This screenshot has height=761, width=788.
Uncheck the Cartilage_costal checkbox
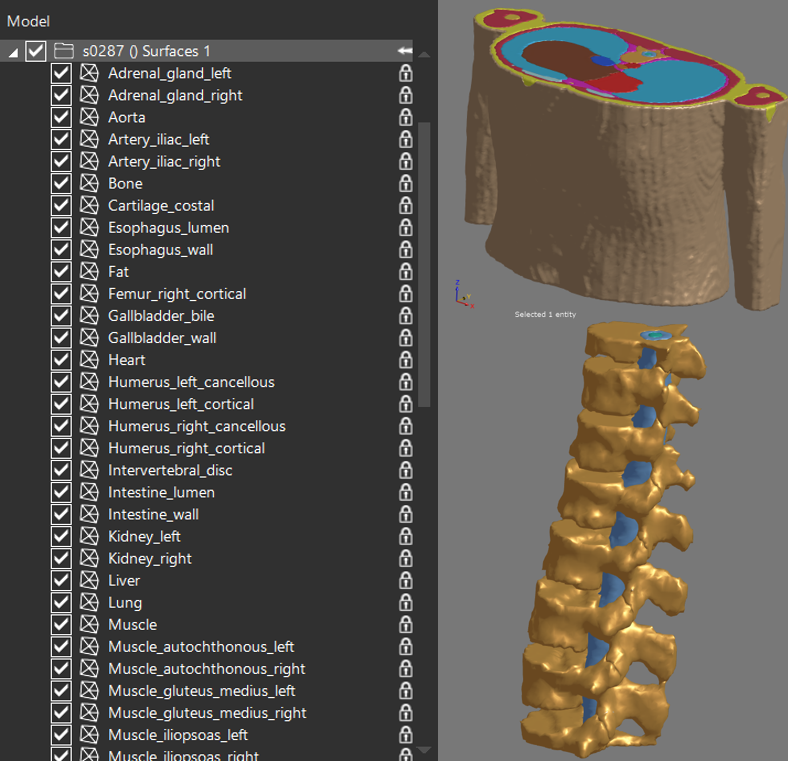[61, 206]
